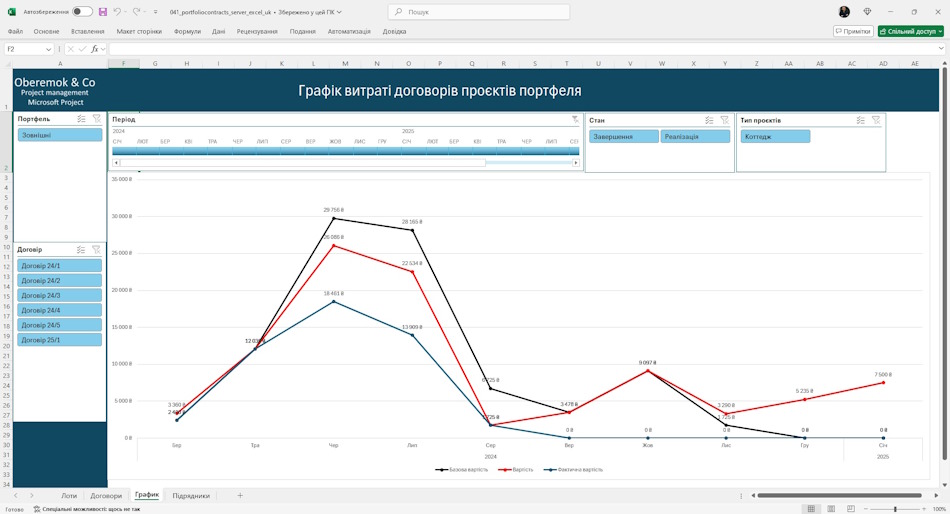
Task: Open the Файл menu
Action: click(15, 31)
